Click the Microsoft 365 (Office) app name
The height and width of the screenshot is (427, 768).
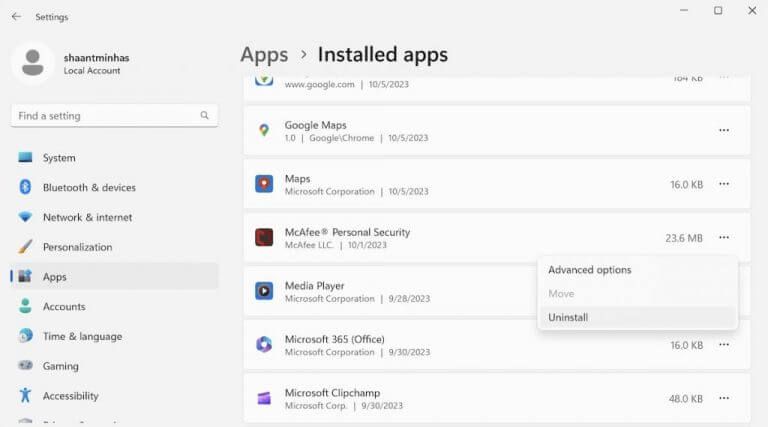(x=335, y=339)
